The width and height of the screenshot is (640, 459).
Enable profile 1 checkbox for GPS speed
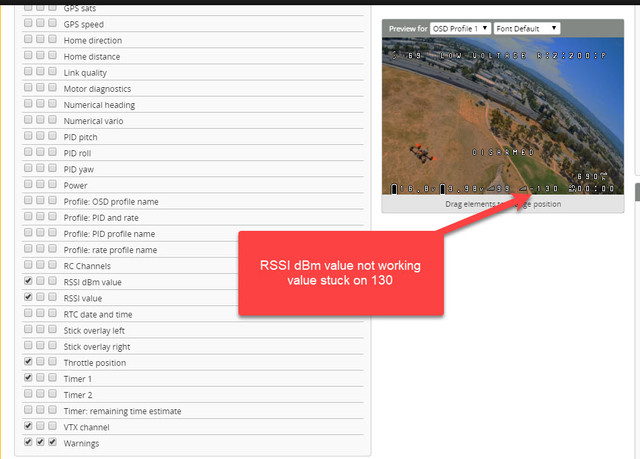pos(28,22)
